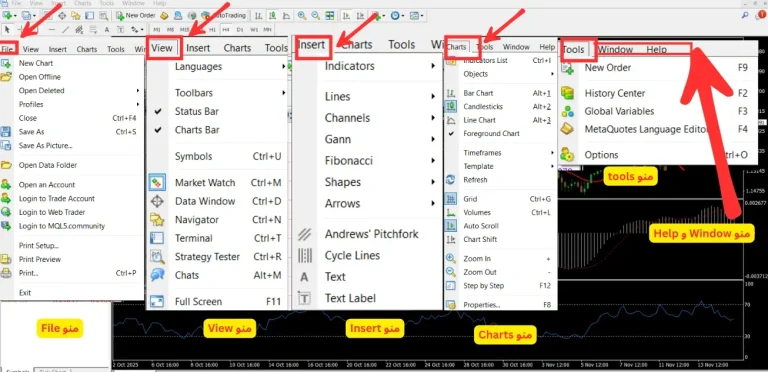Viewport: 768px width, 372px height.
Task: Click the New Chart icon in the main toolbar
Action: 7,16
